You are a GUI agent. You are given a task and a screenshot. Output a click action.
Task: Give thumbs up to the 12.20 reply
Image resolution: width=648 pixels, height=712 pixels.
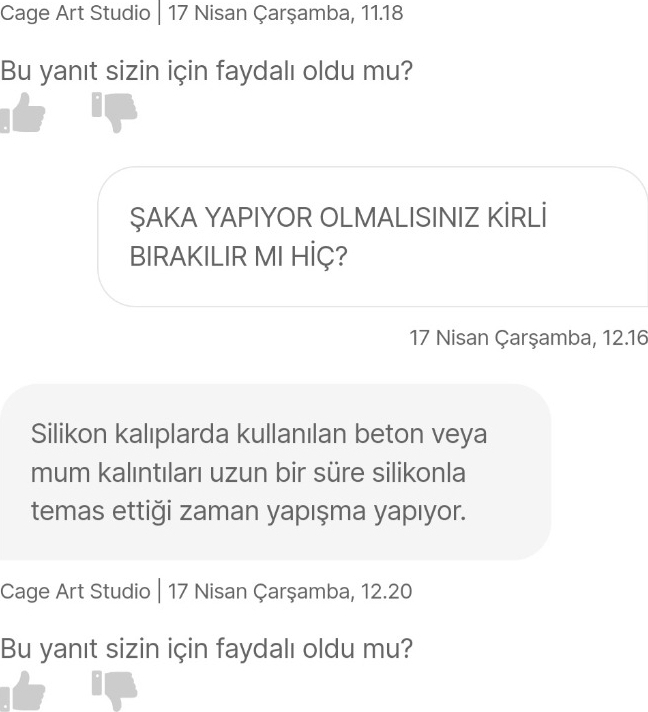(x=22, y=691)
